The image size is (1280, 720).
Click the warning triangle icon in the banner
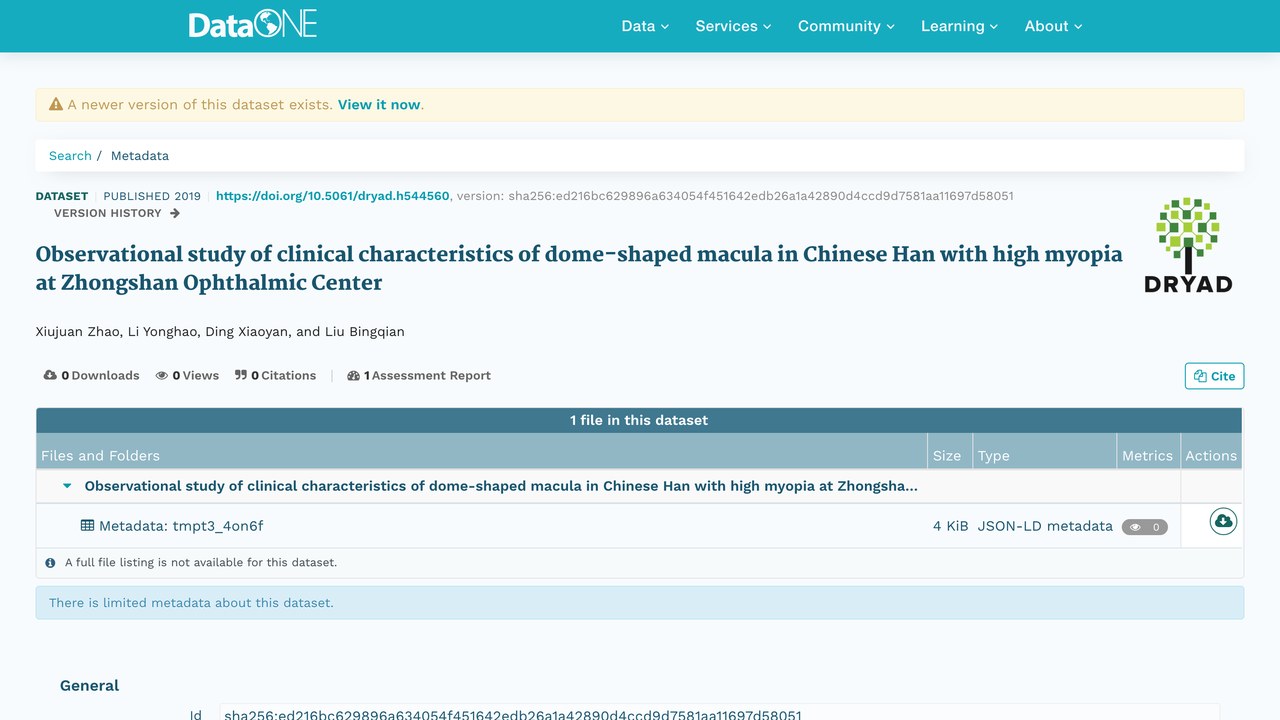[x=56, y=104]
